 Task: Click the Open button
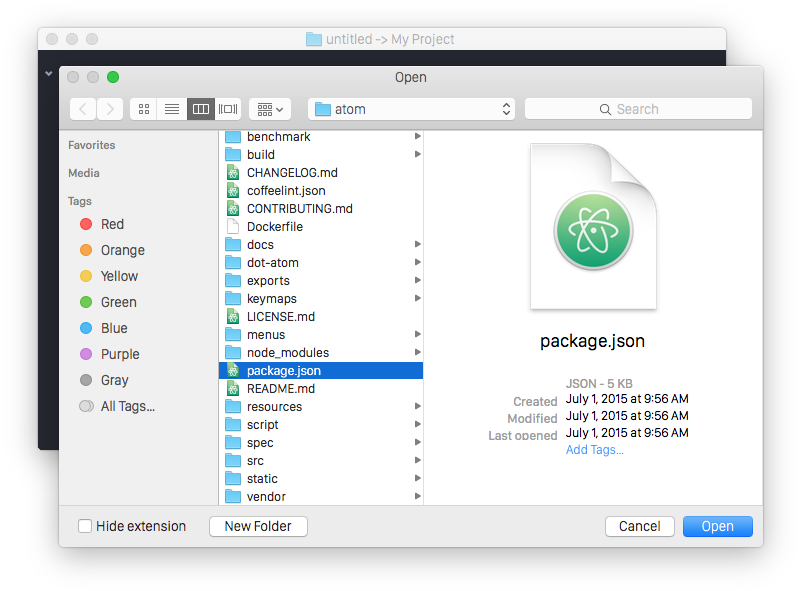(x=717, y=526)
